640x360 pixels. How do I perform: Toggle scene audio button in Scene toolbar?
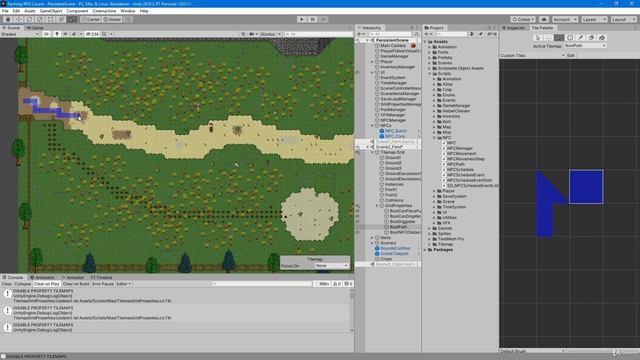(x=65, y=34)
